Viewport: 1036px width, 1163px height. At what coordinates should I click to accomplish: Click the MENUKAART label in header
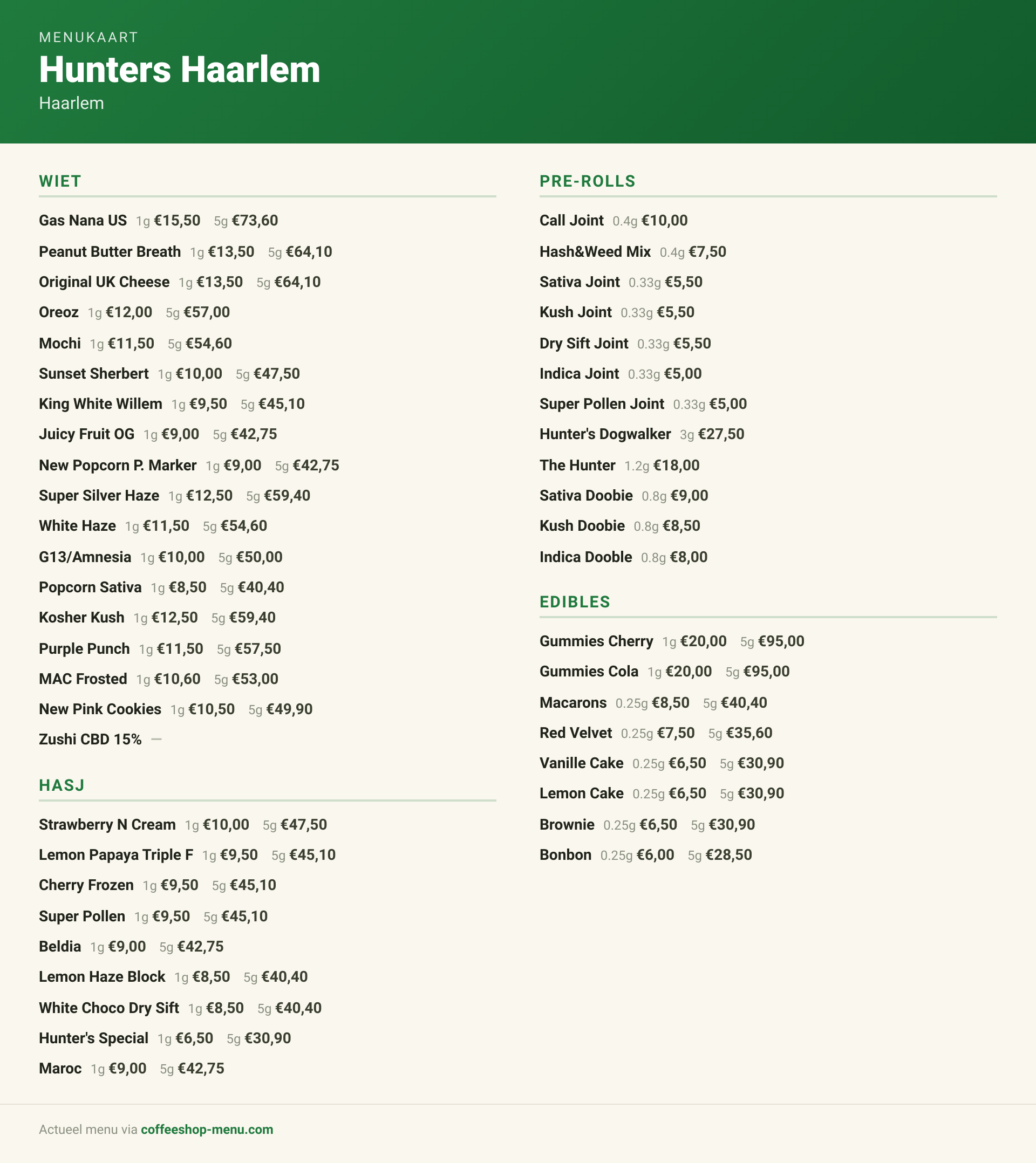click(89, 38)
